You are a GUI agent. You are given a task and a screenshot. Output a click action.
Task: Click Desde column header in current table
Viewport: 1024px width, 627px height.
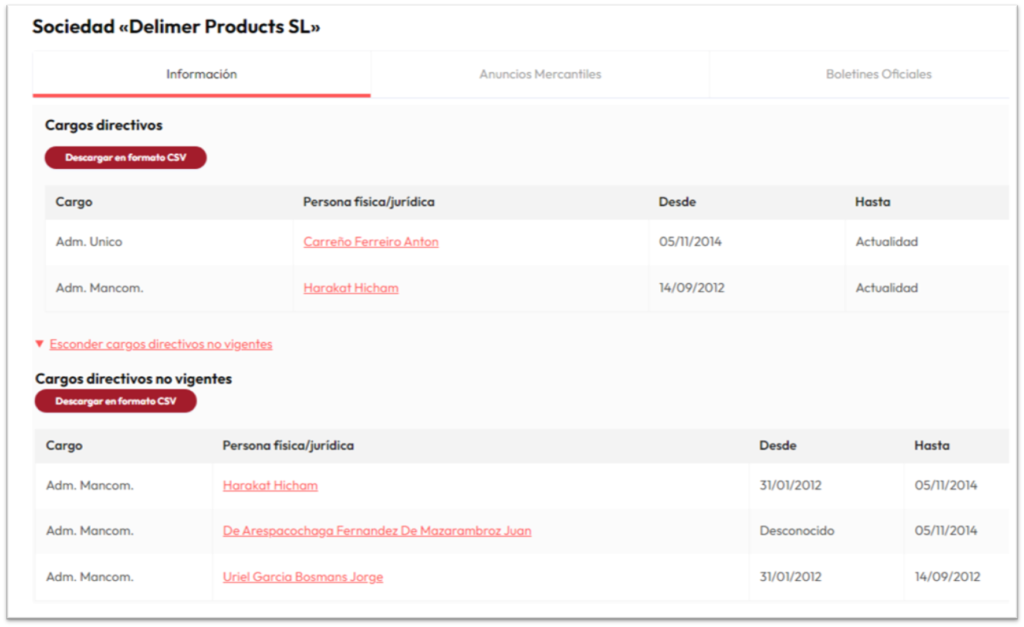[x=677, y=202]
